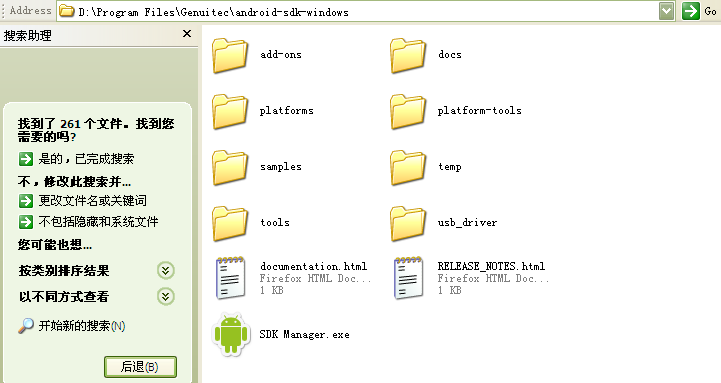Click the Go label in address bar

(710, 11)
